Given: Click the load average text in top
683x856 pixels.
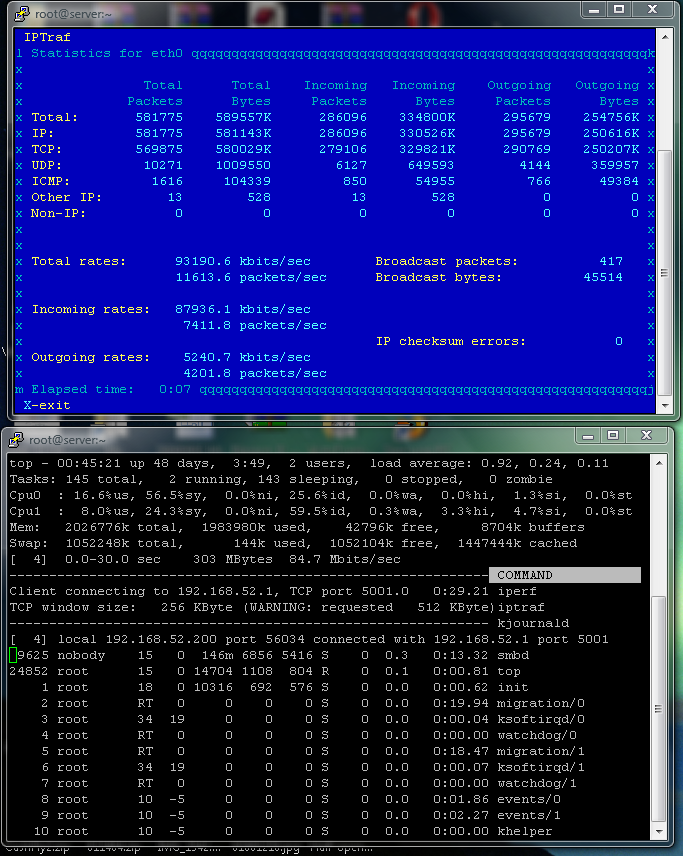Looking at the screenshot, I should (489, 463).
